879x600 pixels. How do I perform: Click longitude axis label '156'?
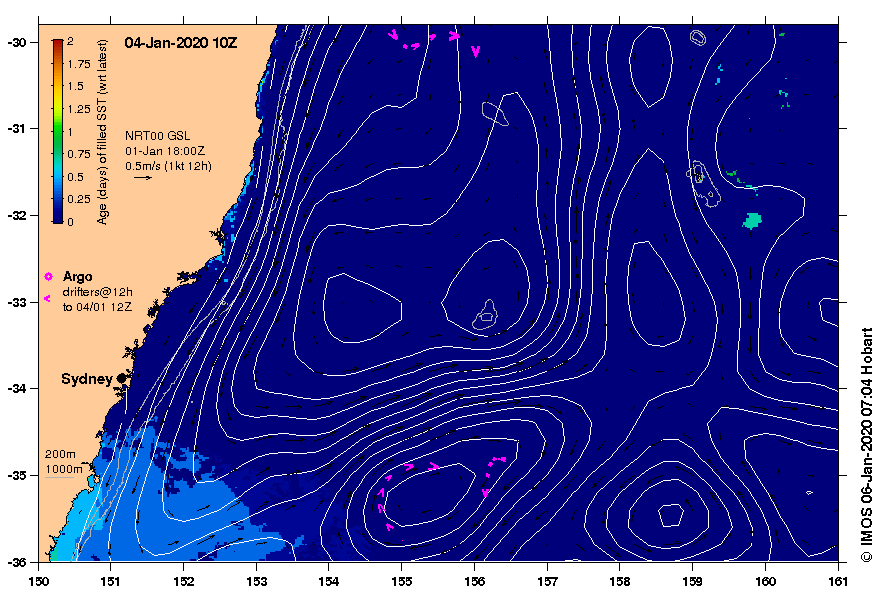(x=474, y=581)
